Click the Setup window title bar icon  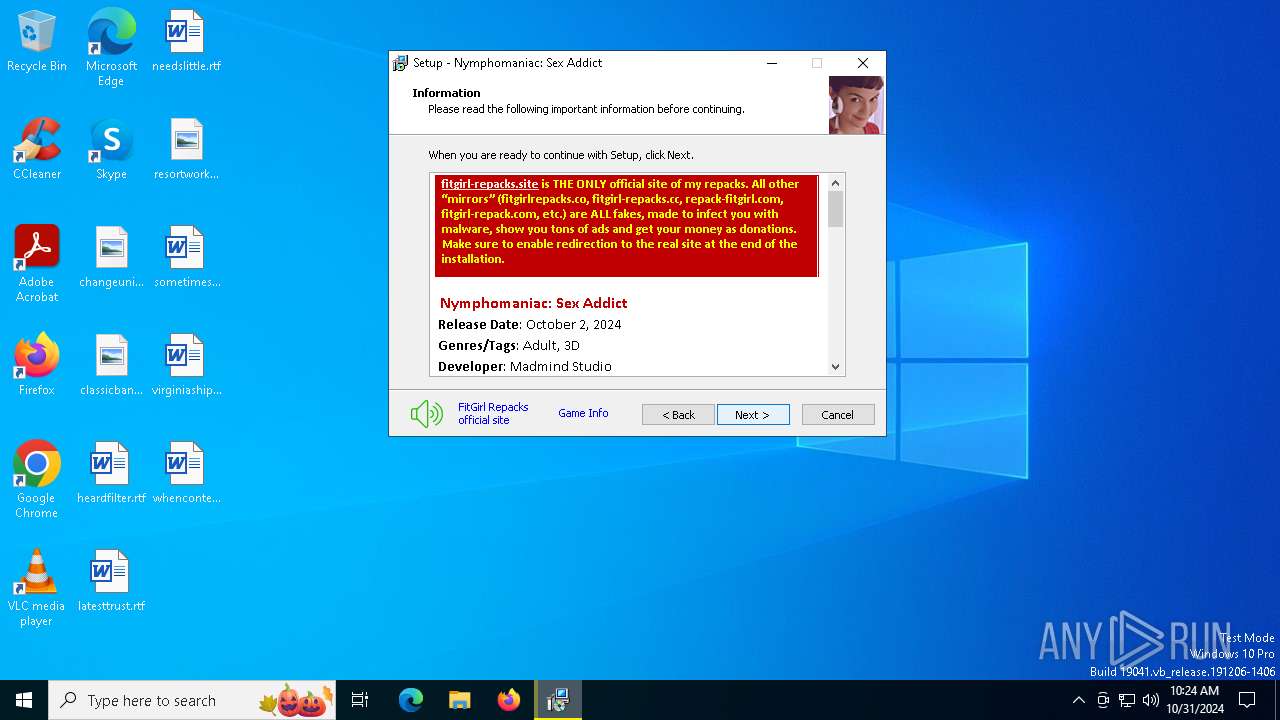401,63
